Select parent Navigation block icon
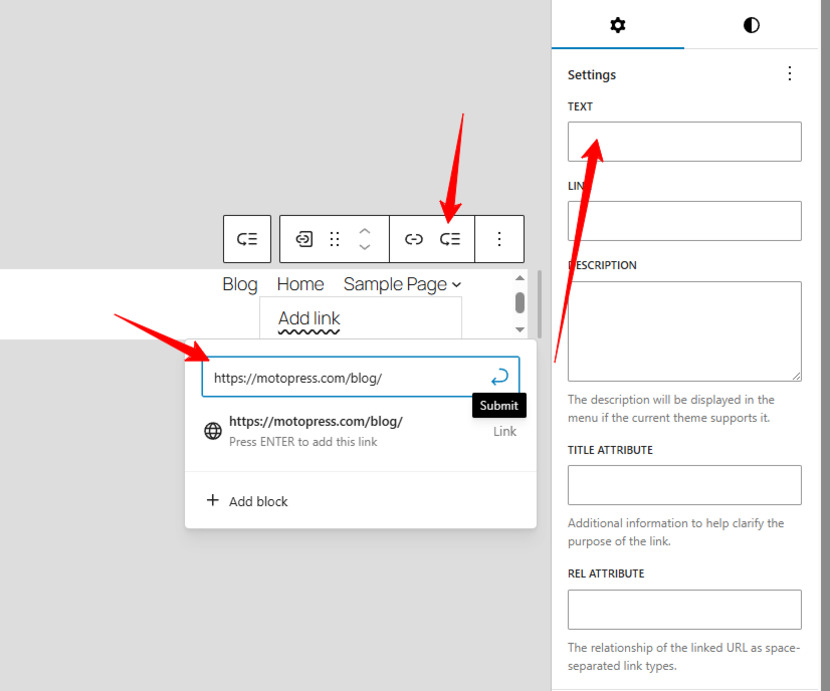This screenshot has height=691, width=830. 247,239
